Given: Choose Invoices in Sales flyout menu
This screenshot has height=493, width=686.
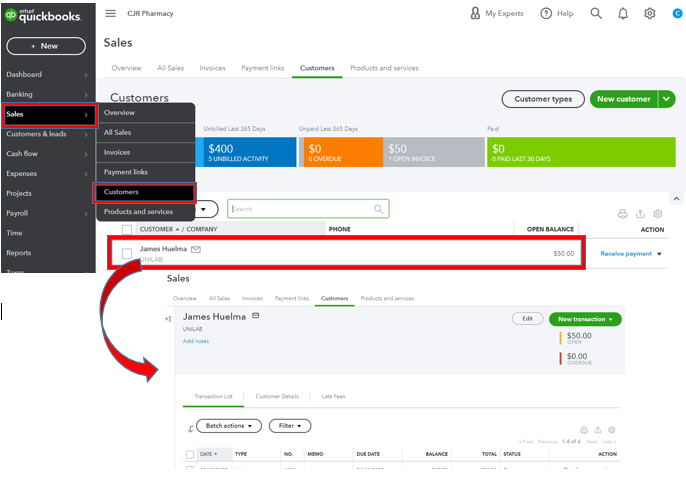Looking at the screenshot, I should (146, 152).
